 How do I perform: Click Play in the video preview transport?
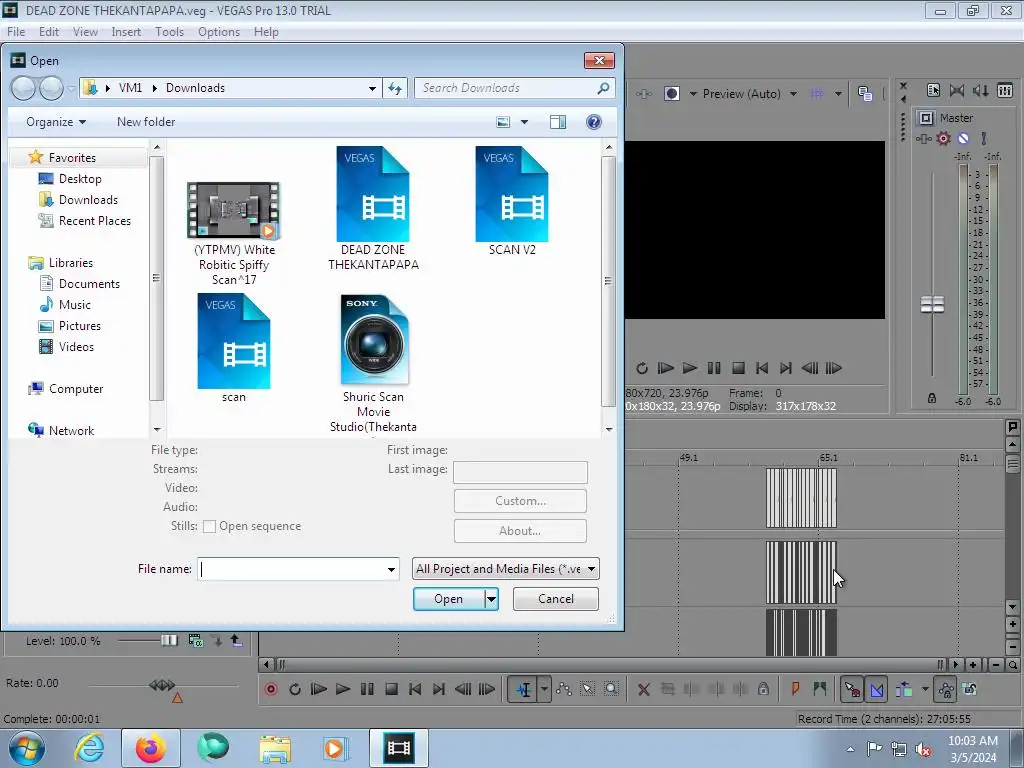pyautogui.click(x=690, y=368)
